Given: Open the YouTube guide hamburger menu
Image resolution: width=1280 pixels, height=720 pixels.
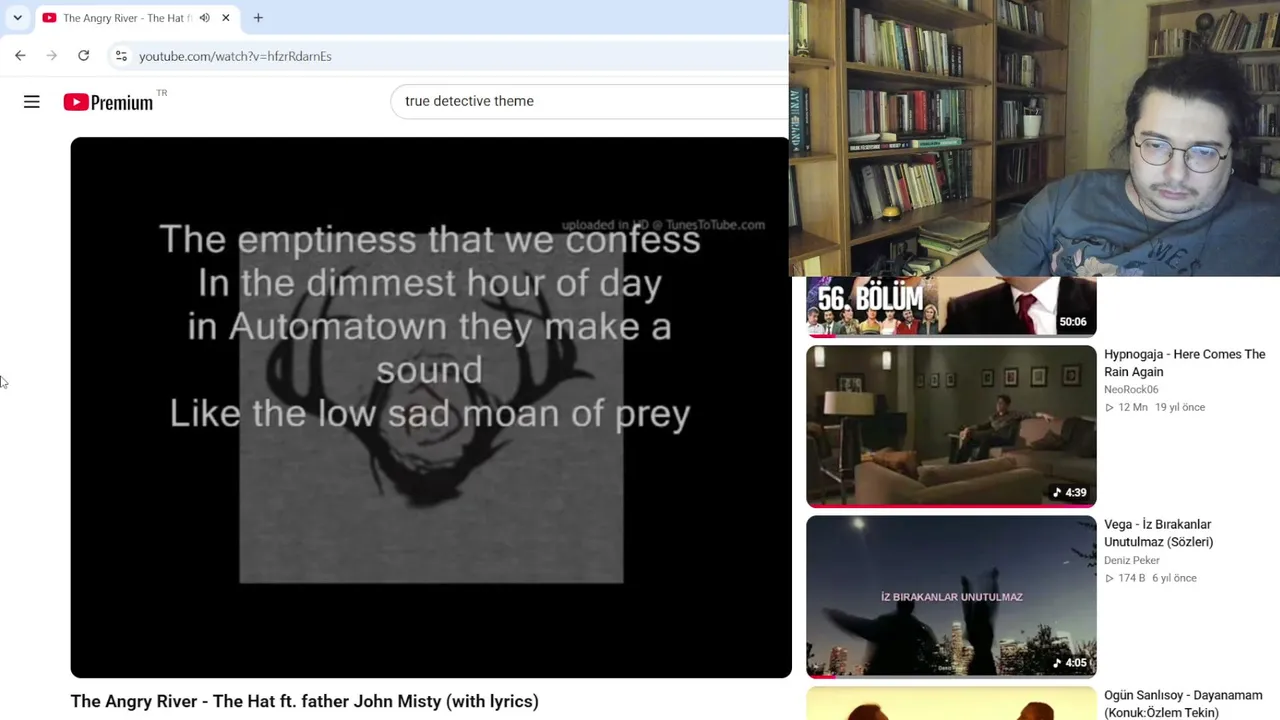Looking at the screenshot, I should 32,102.
